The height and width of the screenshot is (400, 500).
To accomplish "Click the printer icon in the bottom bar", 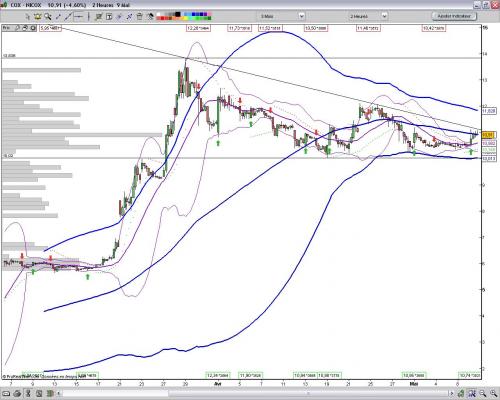I will 17,394.
